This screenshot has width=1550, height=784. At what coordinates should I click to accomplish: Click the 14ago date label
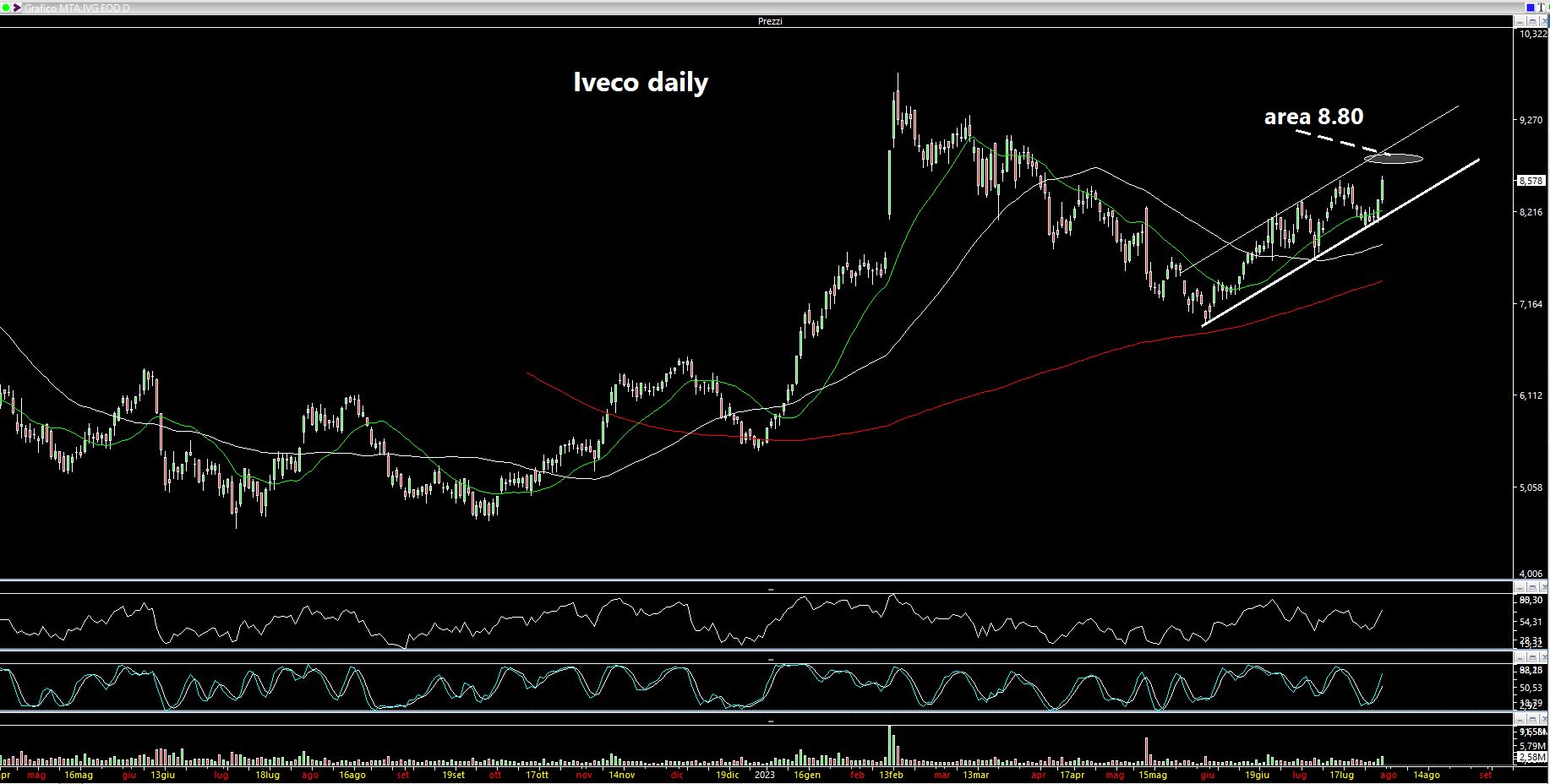pos(1427,775)
